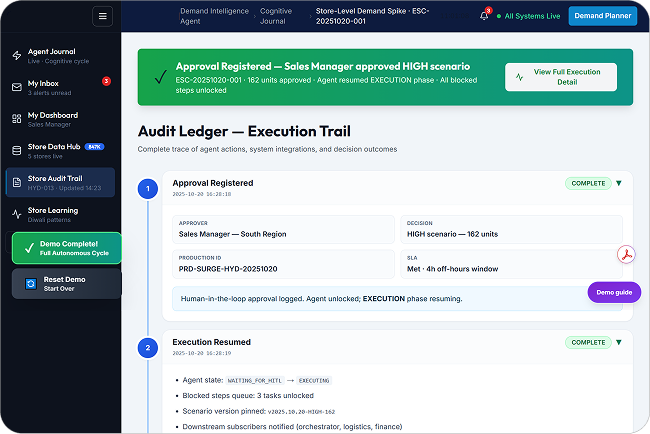
Task: Click Cognitive Journal breadcrumb
Action: (276, 16)
